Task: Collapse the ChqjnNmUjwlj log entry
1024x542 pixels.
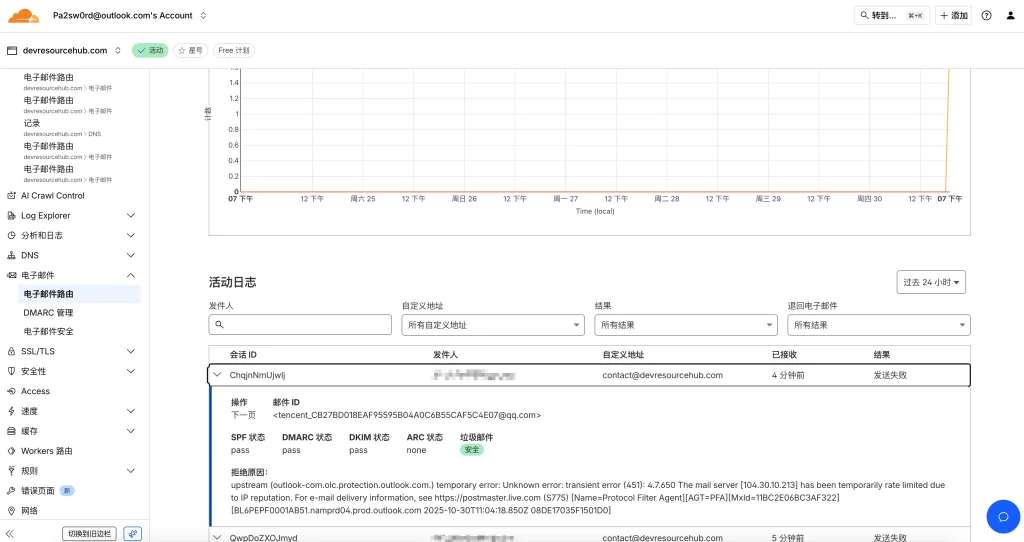Action: pyautogui.click(x=217, y=375)
